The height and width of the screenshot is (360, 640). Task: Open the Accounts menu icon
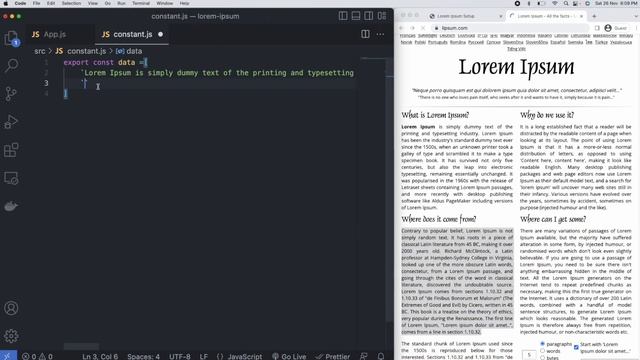pos(11,308)
